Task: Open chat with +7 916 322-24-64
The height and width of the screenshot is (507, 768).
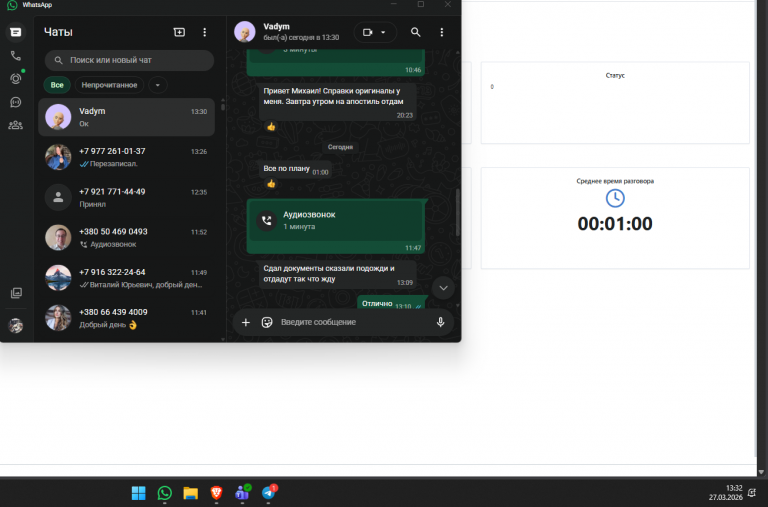Action: (x=126, y=278)
